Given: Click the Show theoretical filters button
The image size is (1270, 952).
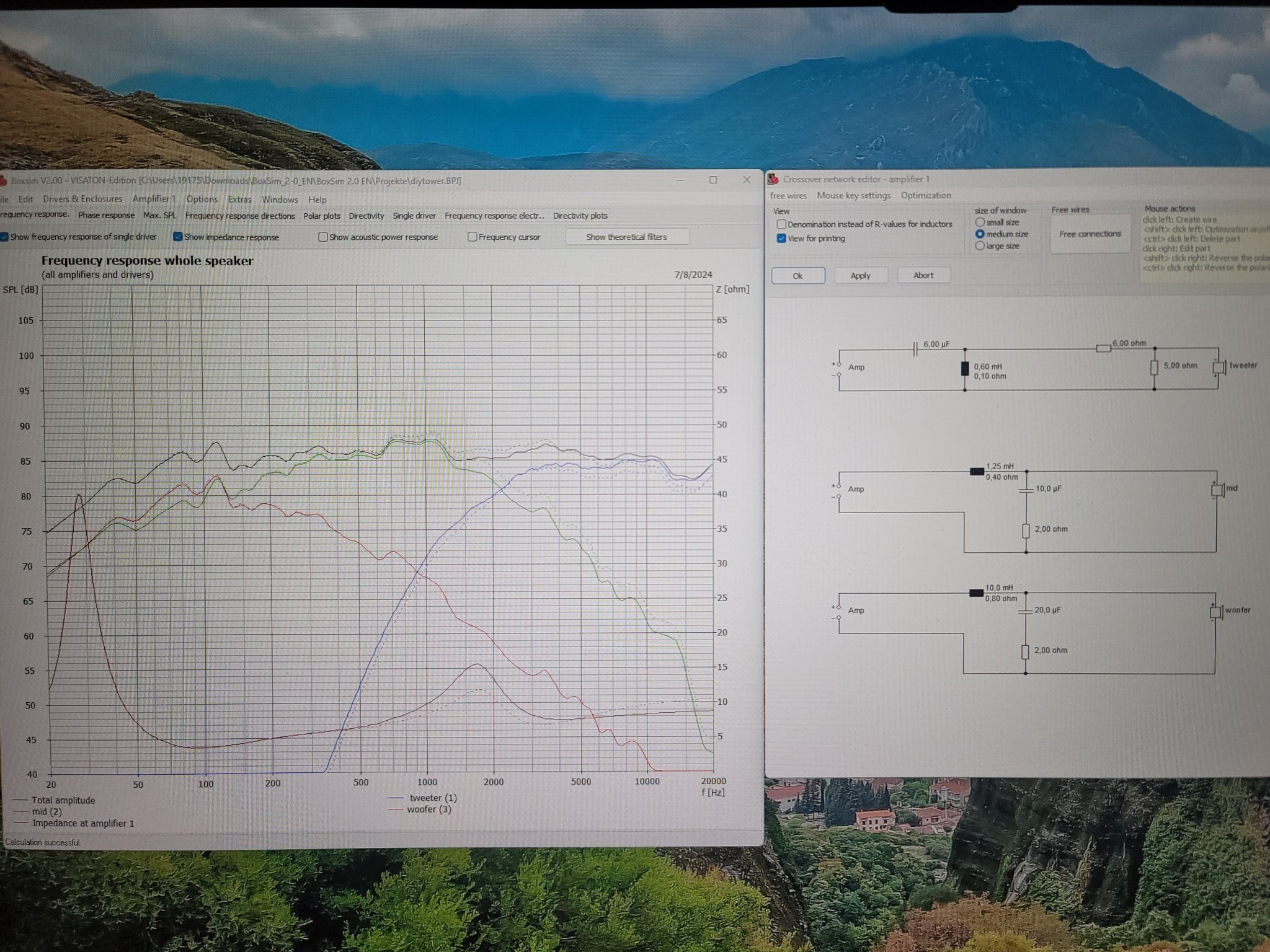Looking at the screenshot, I should tap(626, 237).
